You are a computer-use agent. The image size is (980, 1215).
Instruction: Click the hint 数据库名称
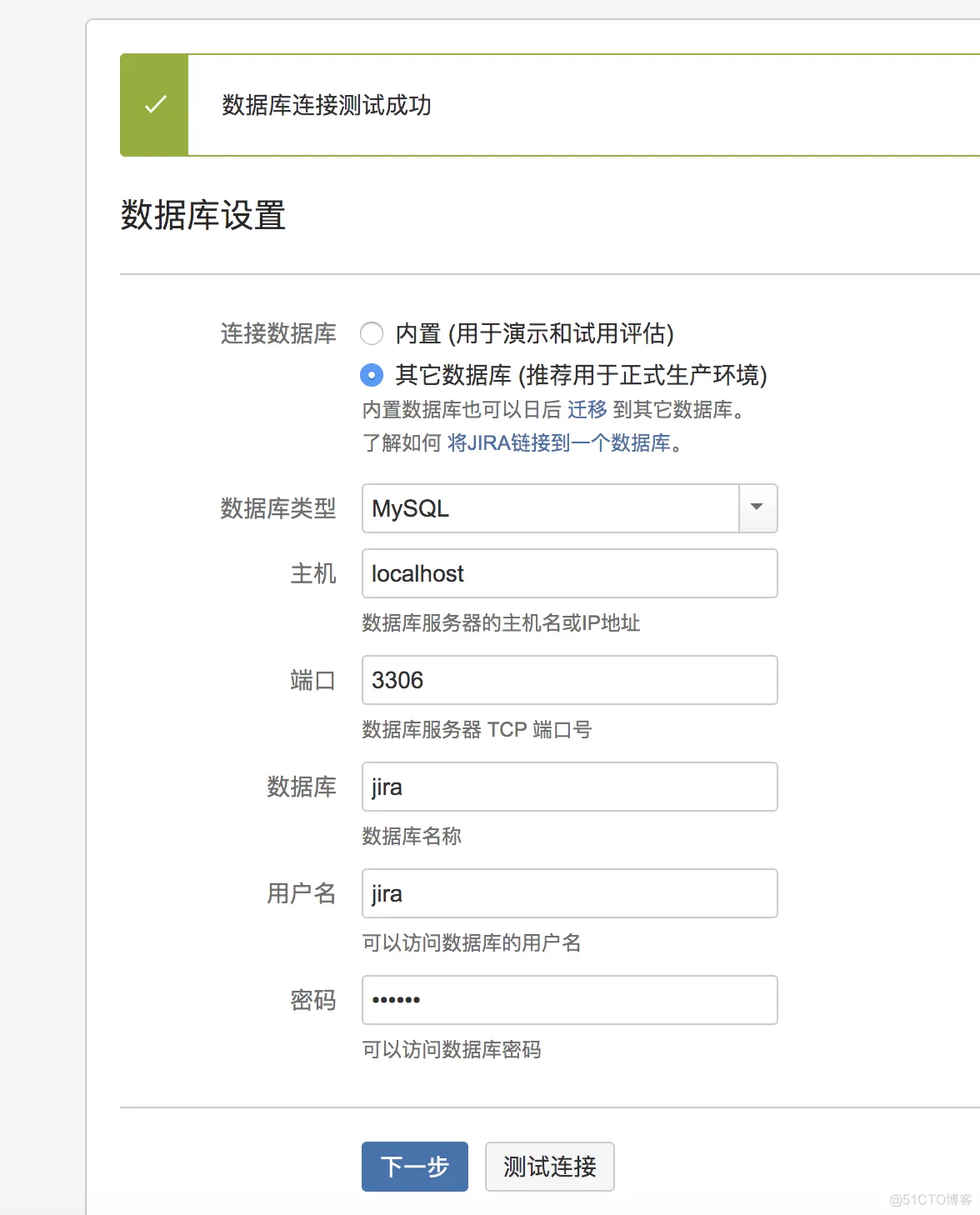(412, 836)
